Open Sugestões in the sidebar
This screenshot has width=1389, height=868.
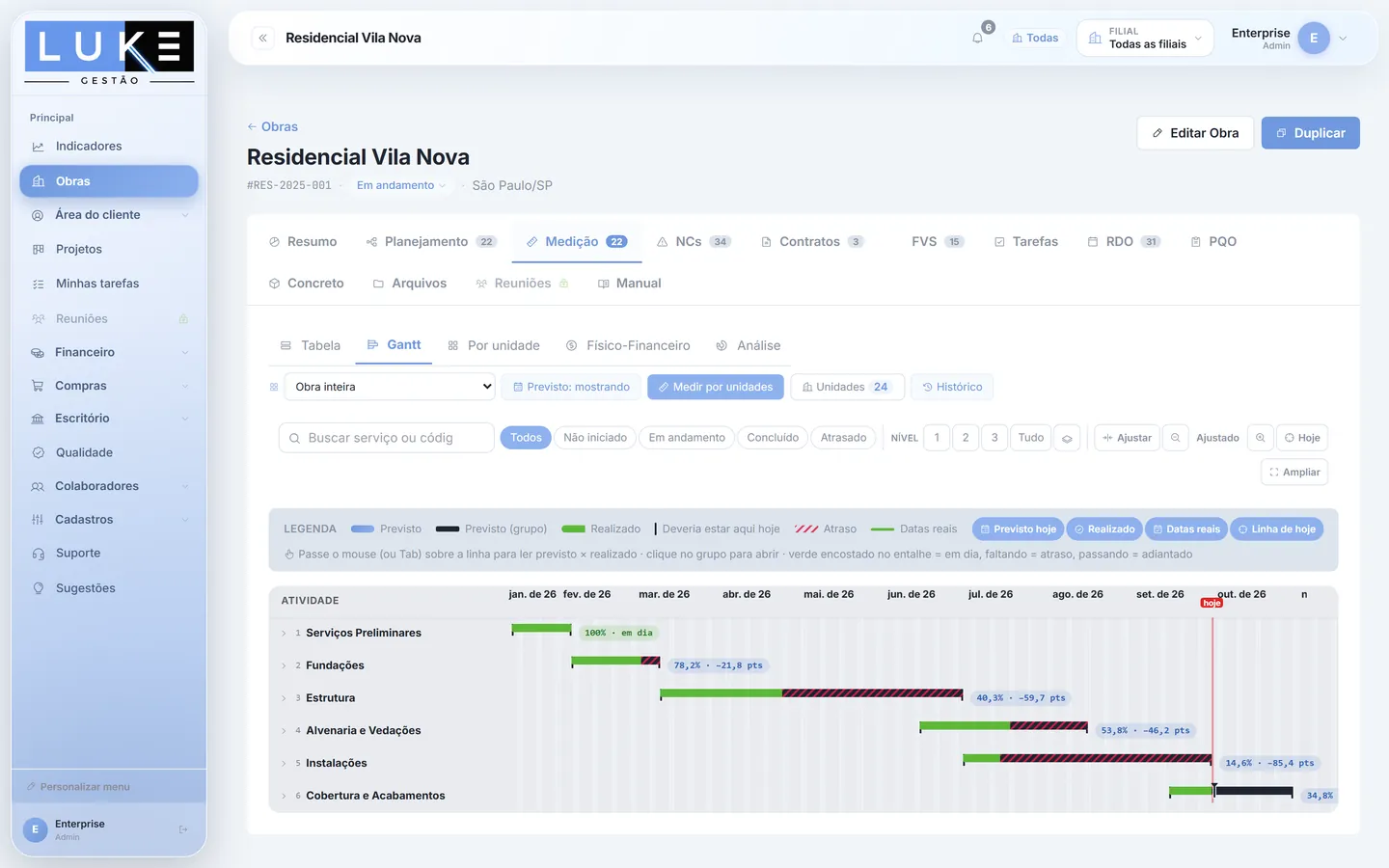point(109,588)
